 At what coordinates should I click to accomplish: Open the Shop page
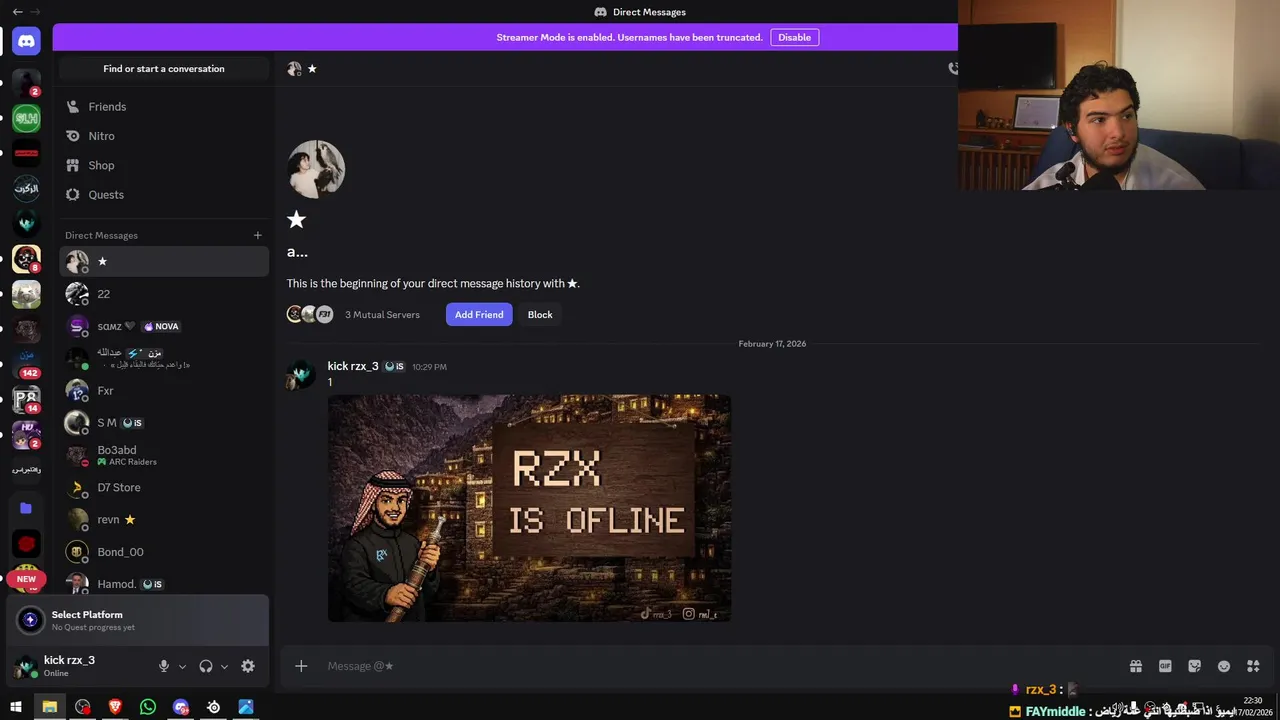[x=164, y=165]
